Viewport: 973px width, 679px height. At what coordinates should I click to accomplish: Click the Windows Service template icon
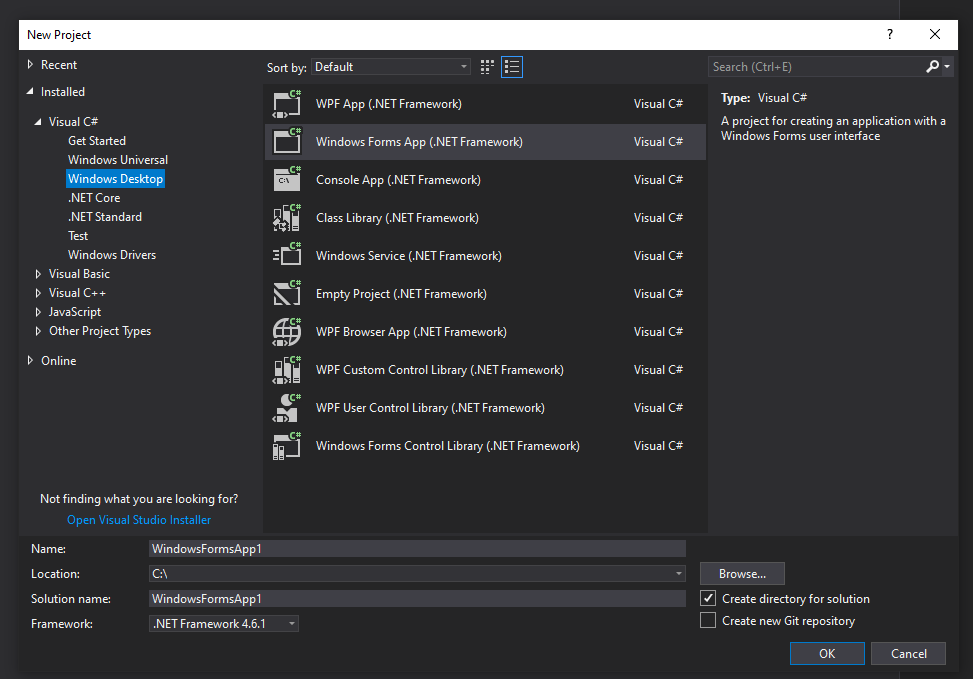tap(287, 256)
